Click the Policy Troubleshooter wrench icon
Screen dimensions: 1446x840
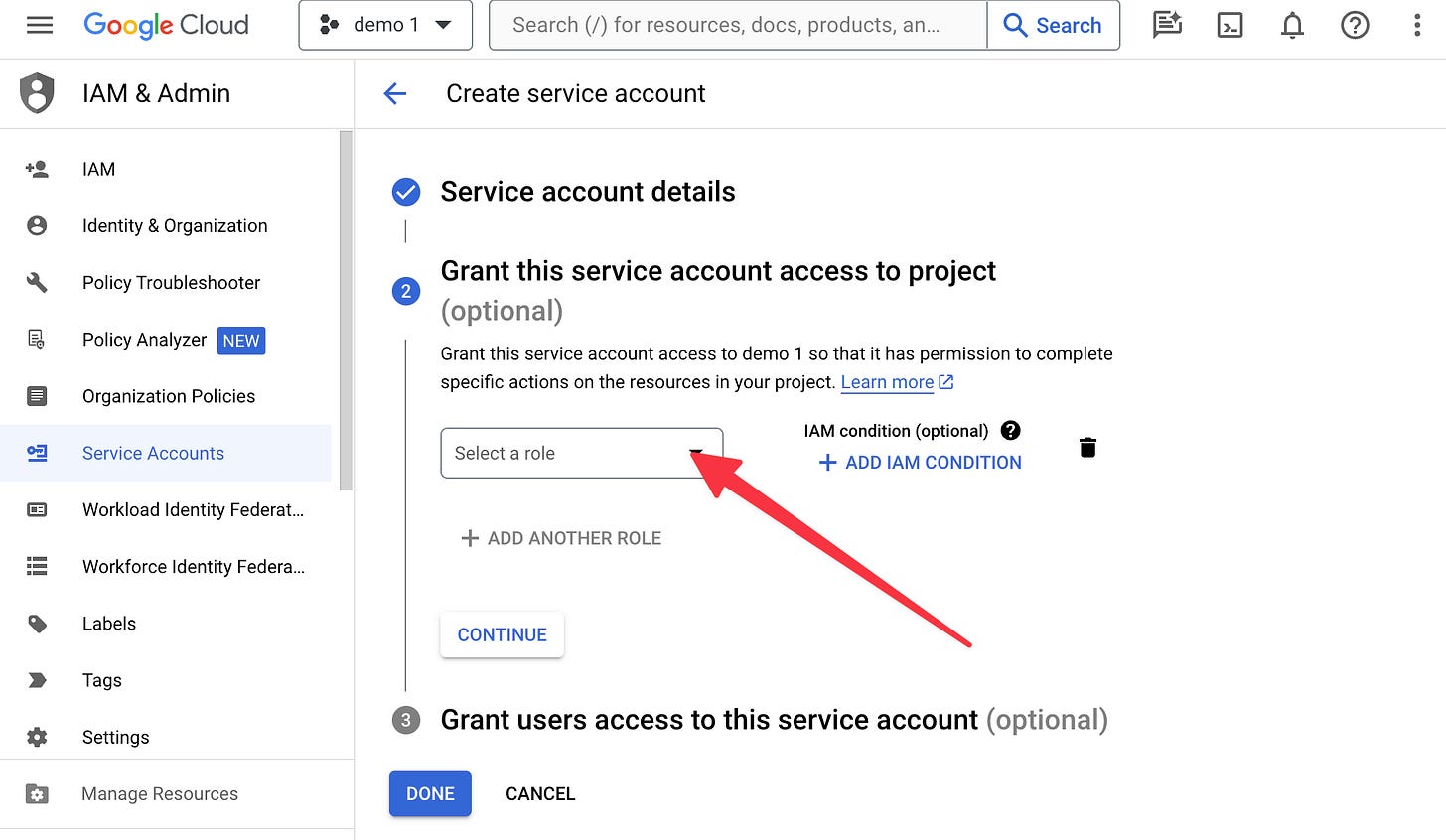(x=37, y=283)
